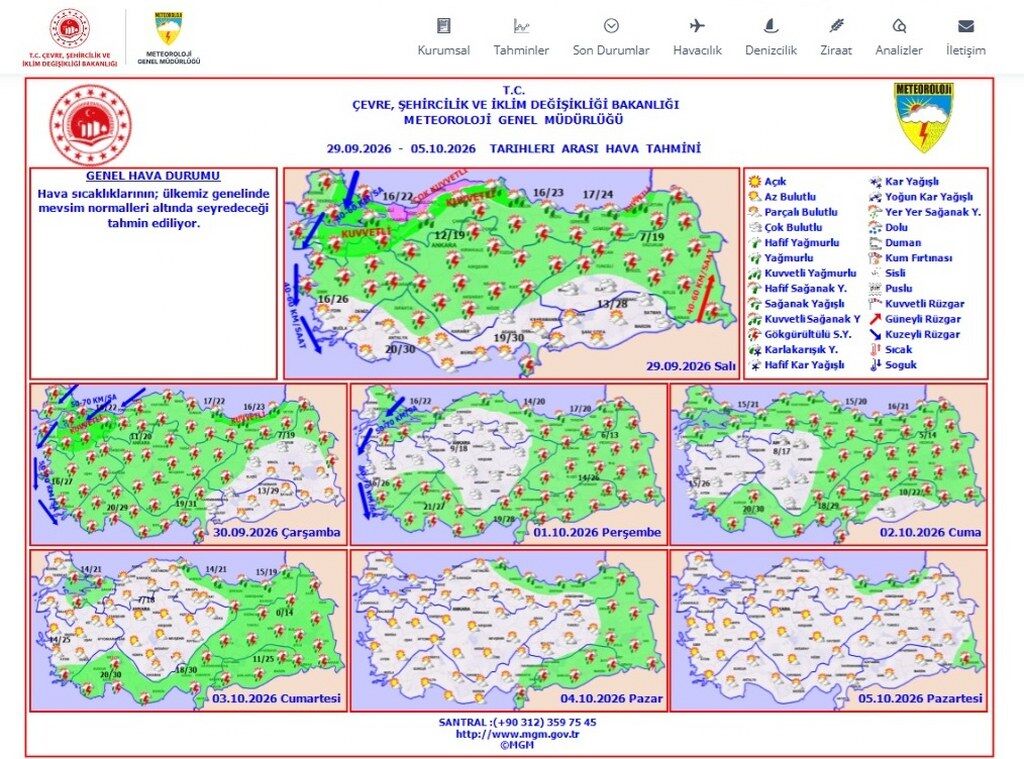Open the Denizcilik menu
This screenshot has height=759, width=1024.
(x=771, y=50)
